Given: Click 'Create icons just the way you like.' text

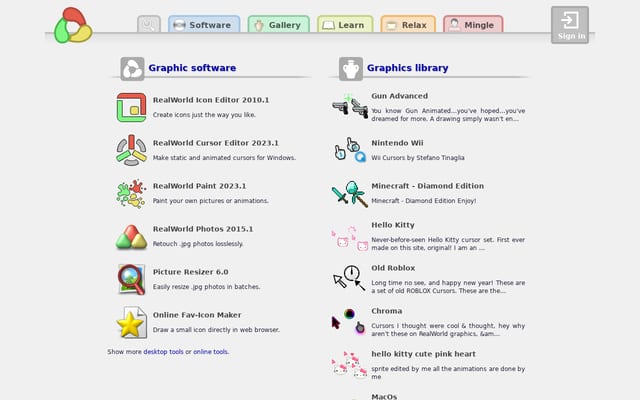Looking at the screenshot, I should (x=204, y=115).
